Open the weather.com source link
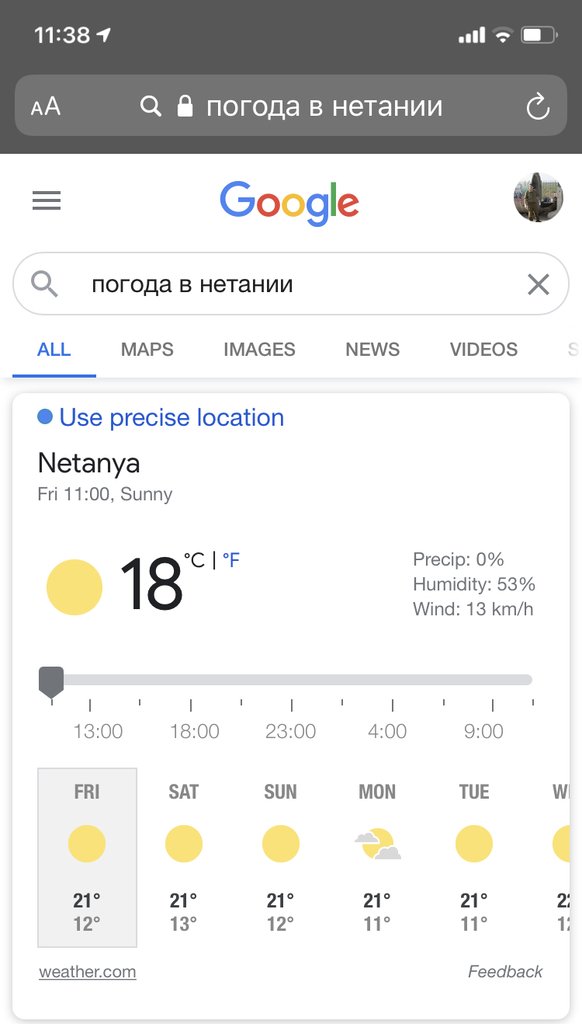Viewport: 582px width, 1024px height. pyautogui.click(x=88, y=972)
